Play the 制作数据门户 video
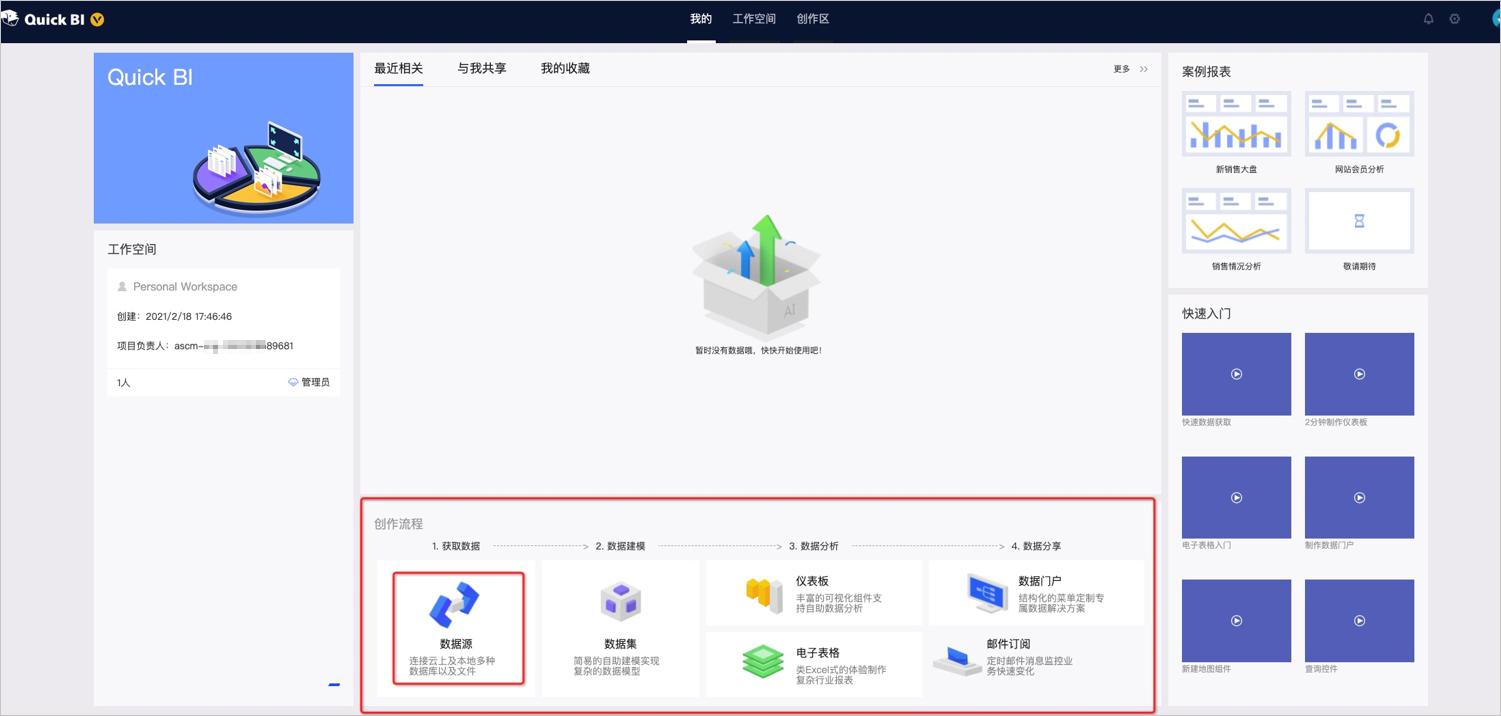The image size is (1501, 716). [1359, 497]
